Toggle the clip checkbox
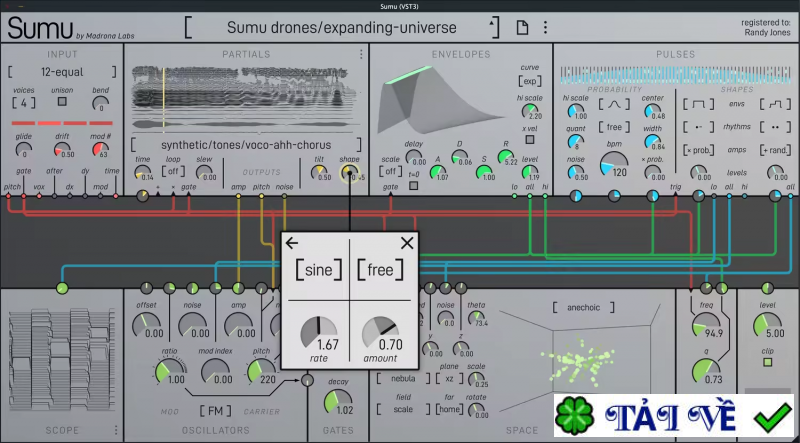Viewport: 800px width, 443px height. tap(767, 362)
